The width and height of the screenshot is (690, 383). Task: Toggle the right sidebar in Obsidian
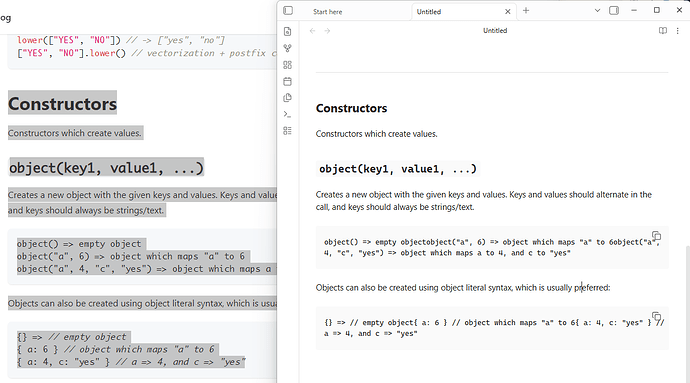click(x=614, y=11)
